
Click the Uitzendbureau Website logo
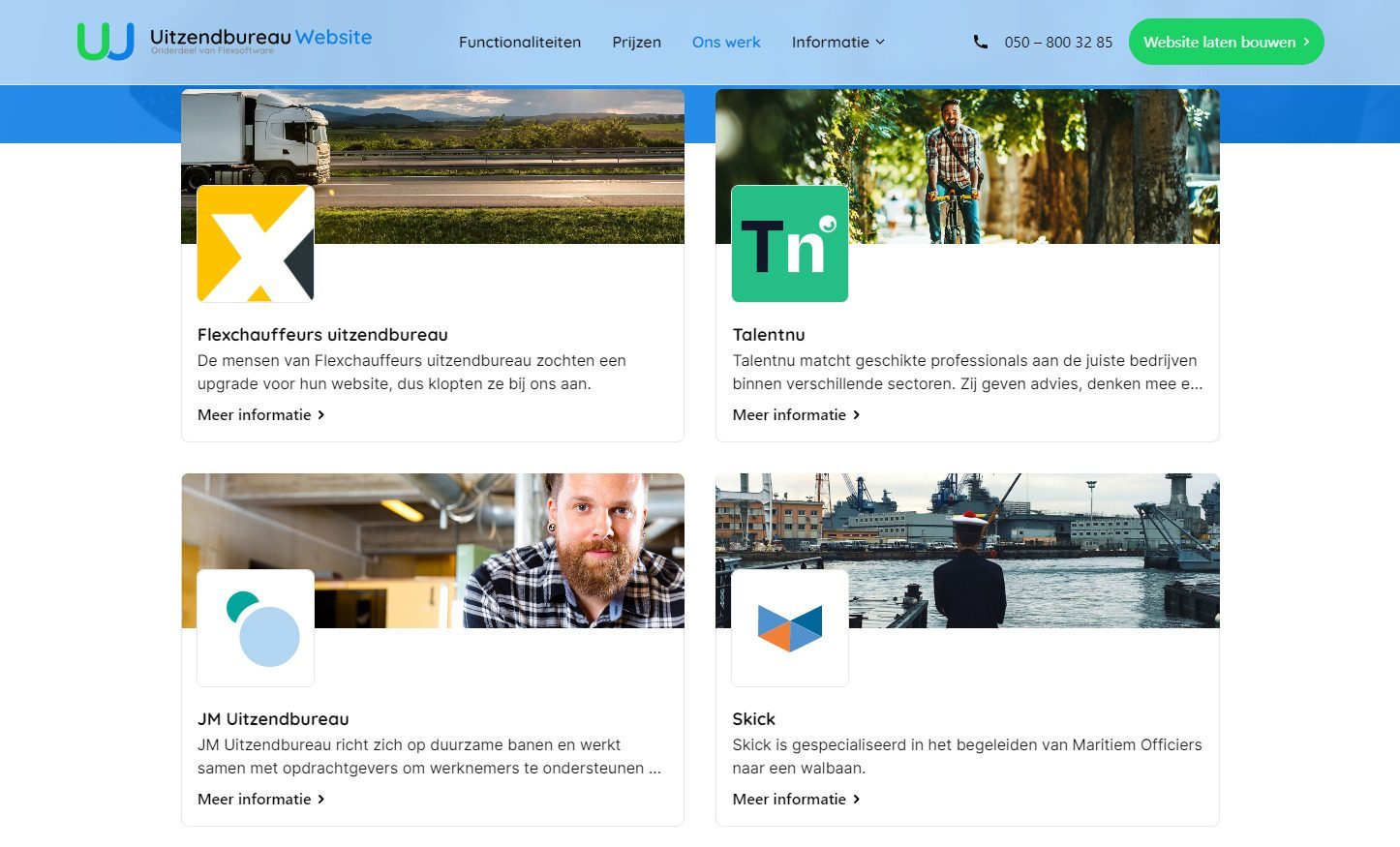coord(225,42)
